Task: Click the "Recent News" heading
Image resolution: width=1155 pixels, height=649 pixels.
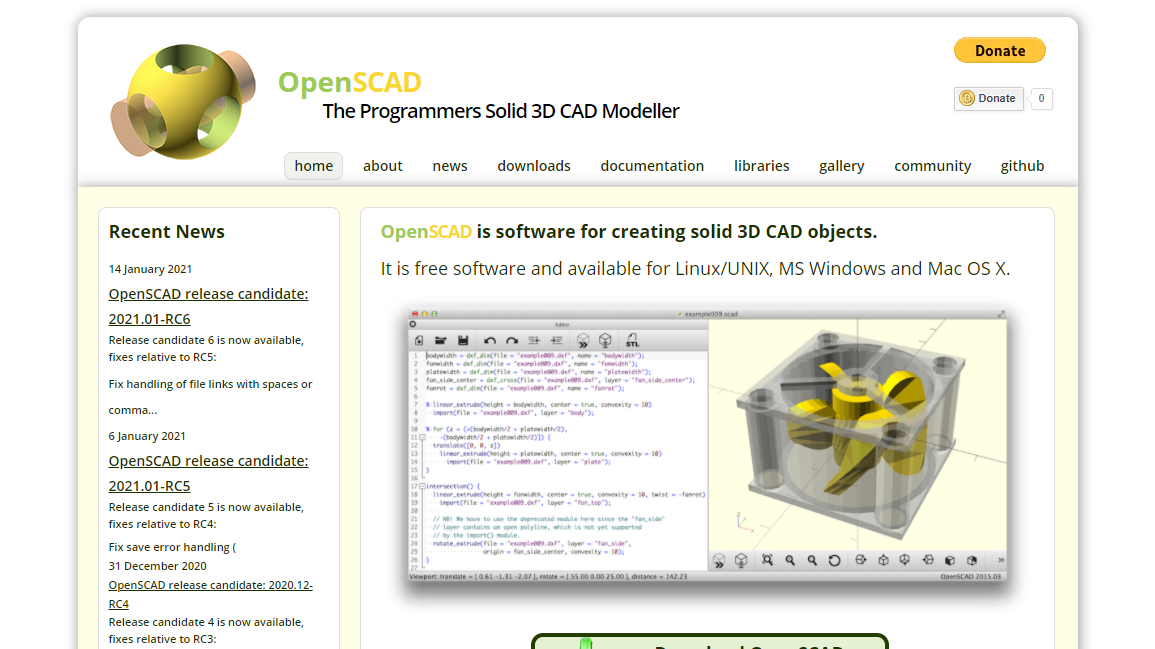Action: click(166, 231)
